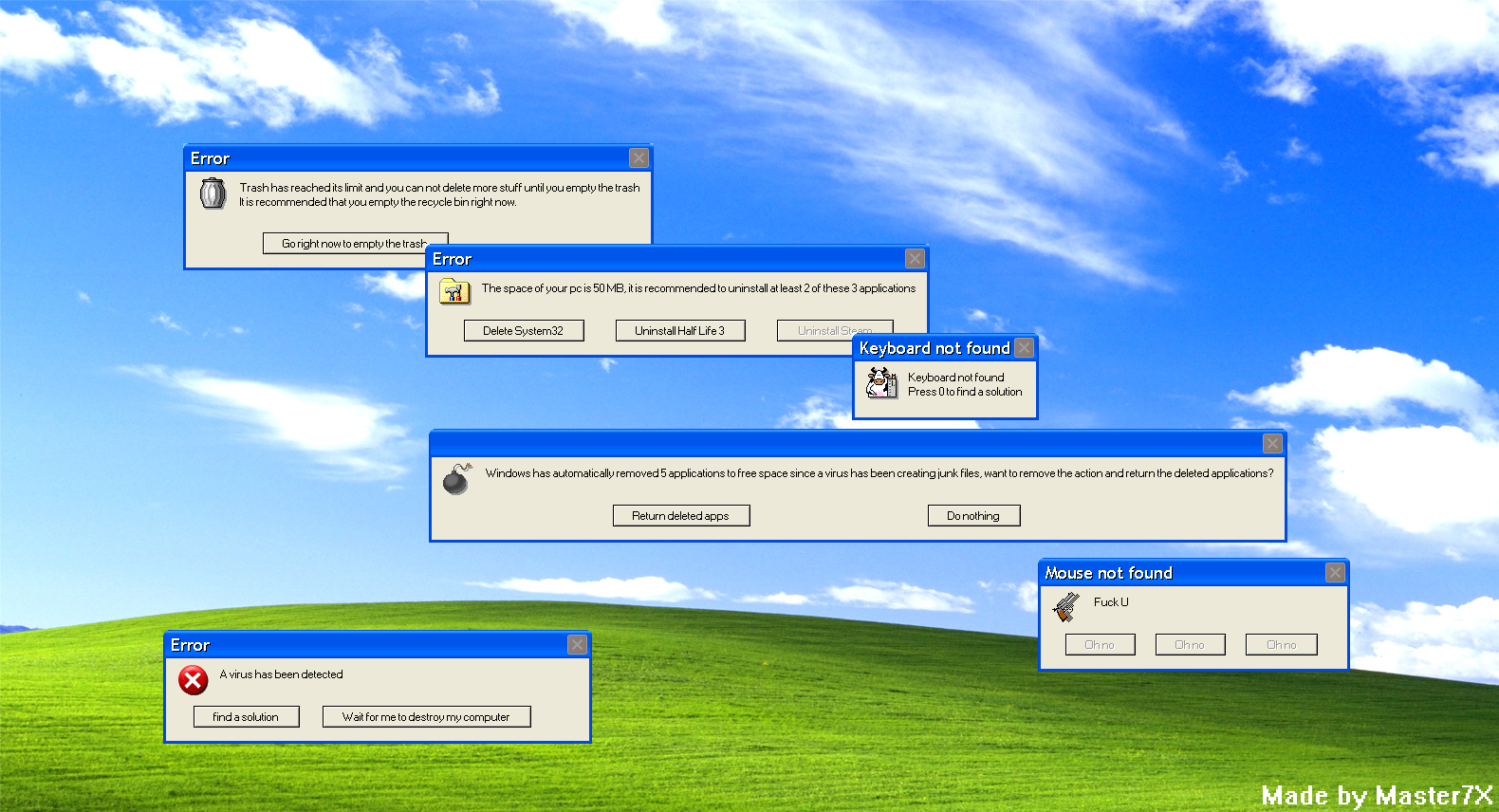Click Return deleted apps button

[681, 516]
